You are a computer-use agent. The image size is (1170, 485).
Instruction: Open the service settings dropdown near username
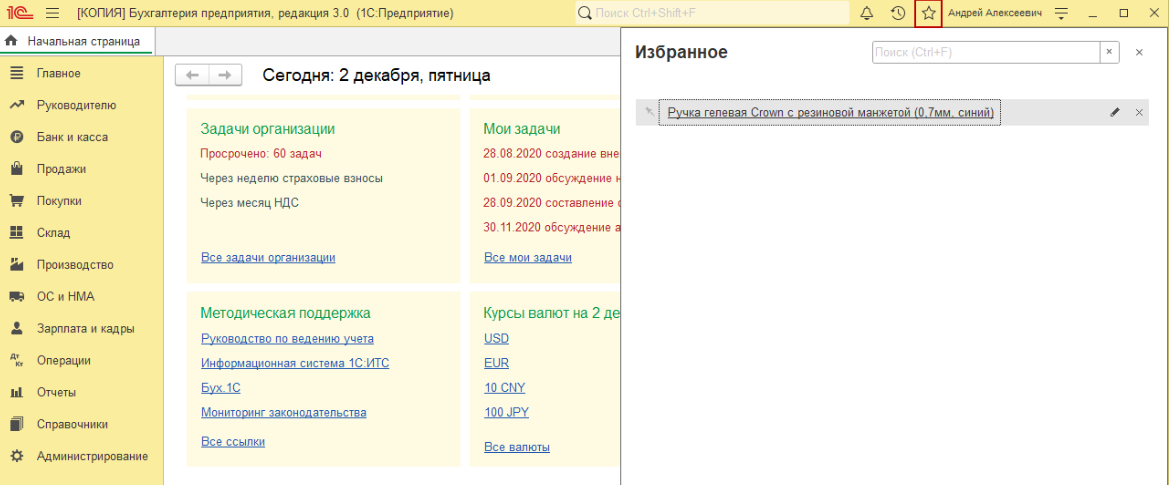(1062, 13)
